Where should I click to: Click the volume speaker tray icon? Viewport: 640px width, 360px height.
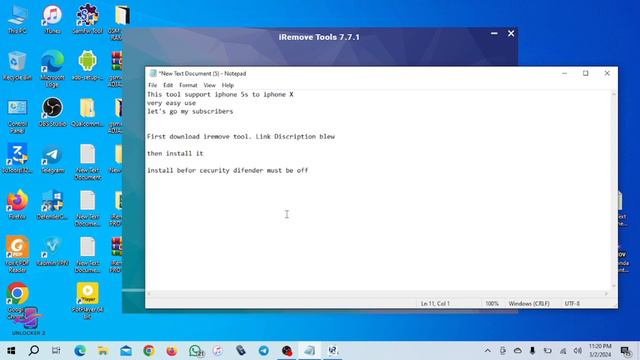(578, 351)
